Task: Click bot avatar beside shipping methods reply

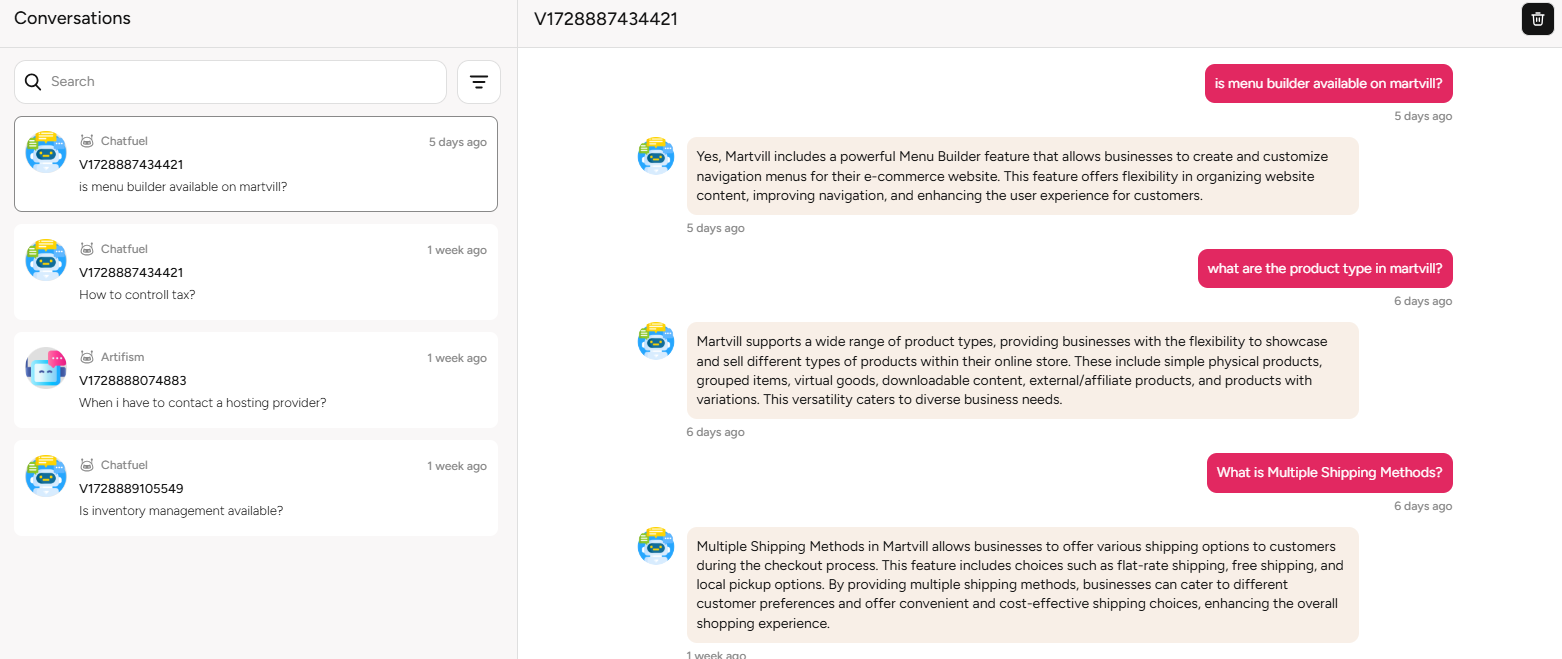Action: 656,546
